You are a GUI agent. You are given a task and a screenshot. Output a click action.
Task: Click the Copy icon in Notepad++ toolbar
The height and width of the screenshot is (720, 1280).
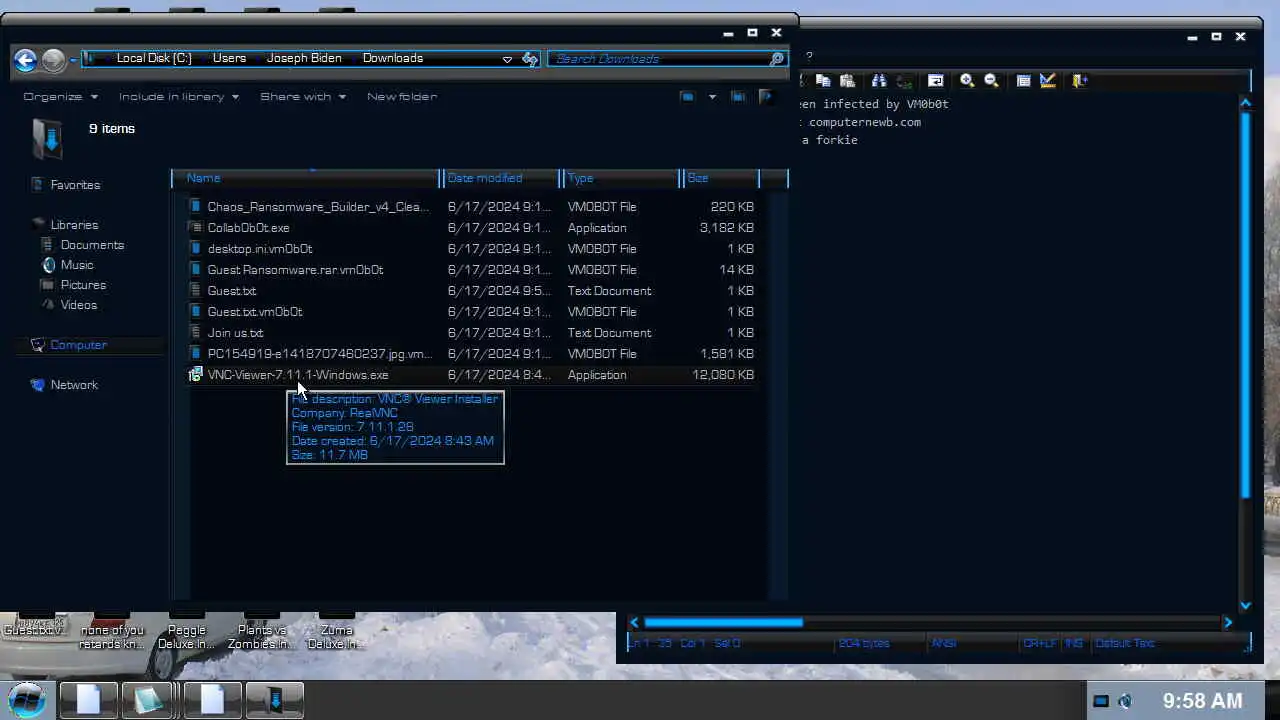(823, 81)
